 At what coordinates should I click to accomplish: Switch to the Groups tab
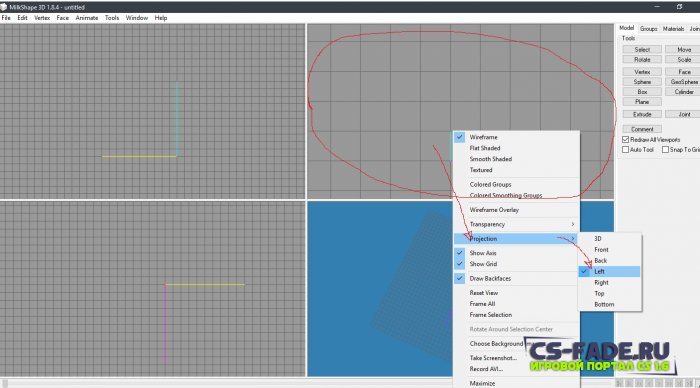coord(648,29)
